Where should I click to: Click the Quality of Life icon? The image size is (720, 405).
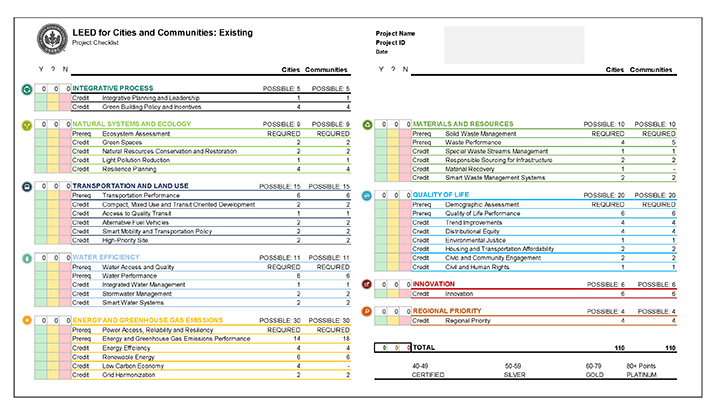pyautogui.click(x=367, y=195)
